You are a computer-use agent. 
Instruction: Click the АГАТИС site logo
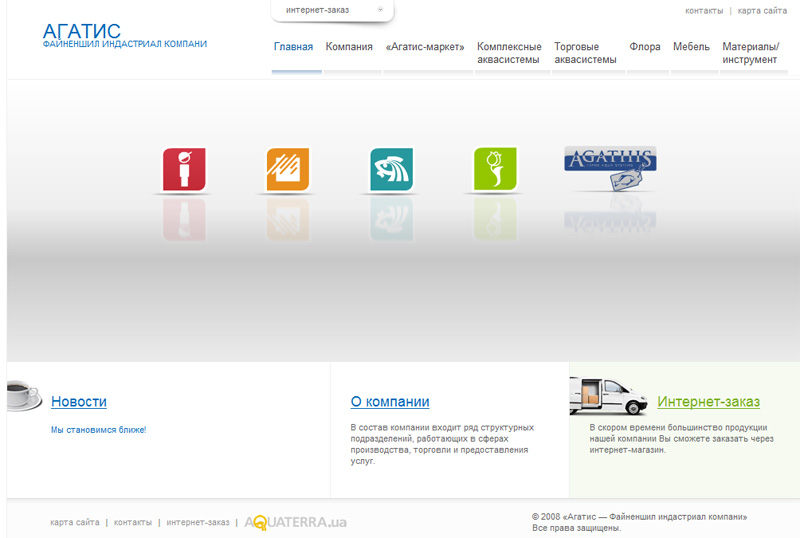pos(82,32)
